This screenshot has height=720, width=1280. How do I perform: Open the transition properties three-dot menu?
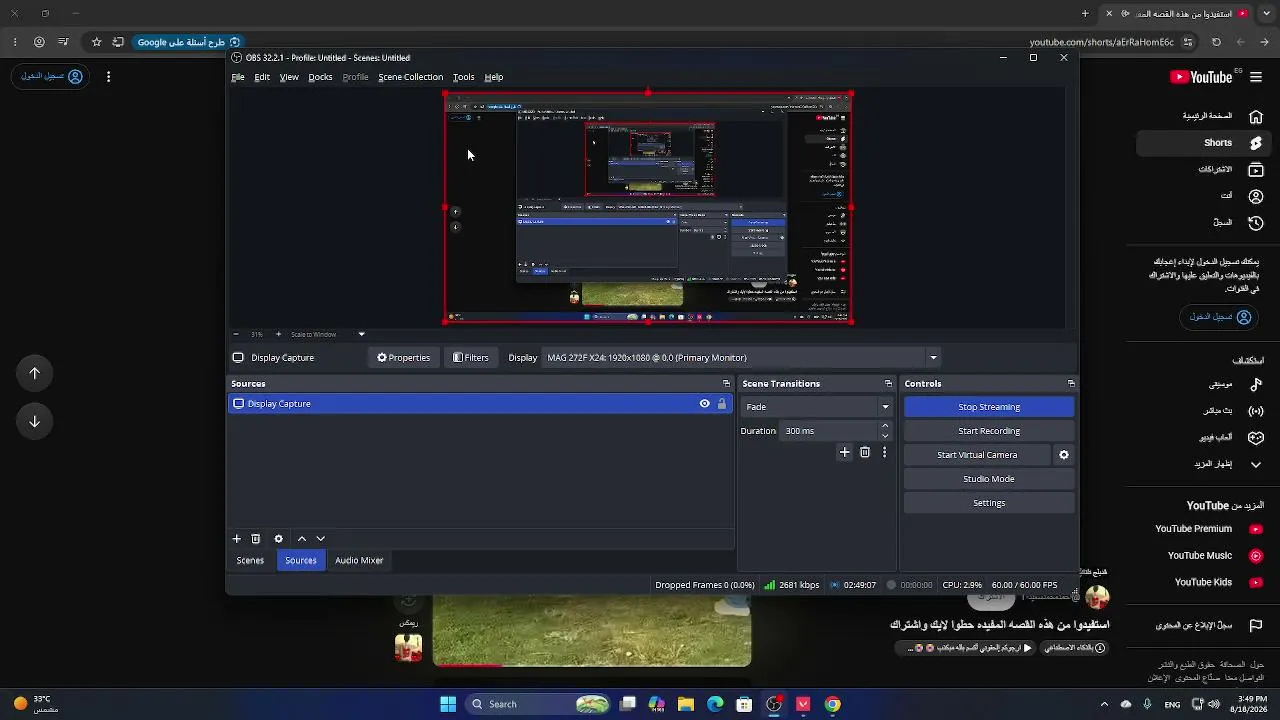point(884,453)
